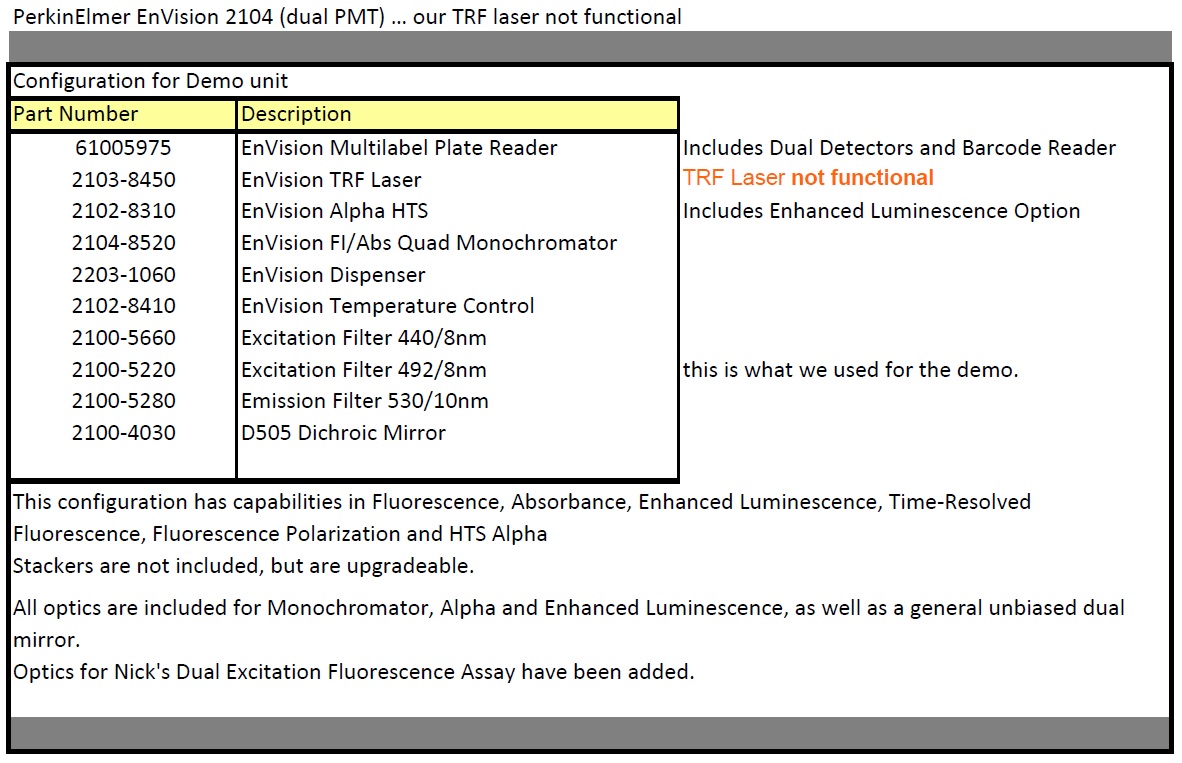Click orange note 'TRF Laser not functional'
The image size is (1182, 763).
click(808, 178)
